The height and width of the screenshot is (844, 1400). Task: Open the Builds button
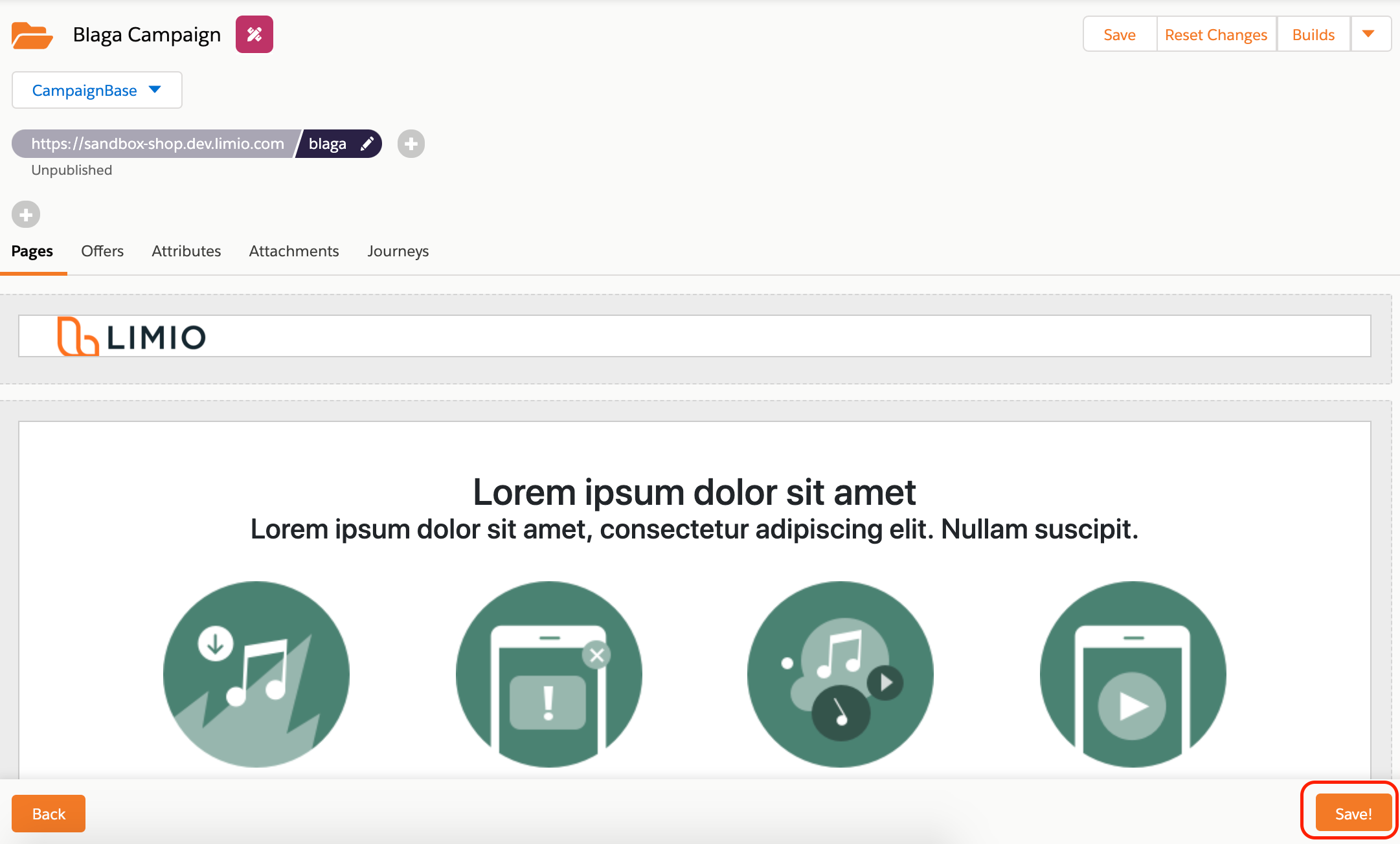pyautogui.click(x=1314, y=34)
